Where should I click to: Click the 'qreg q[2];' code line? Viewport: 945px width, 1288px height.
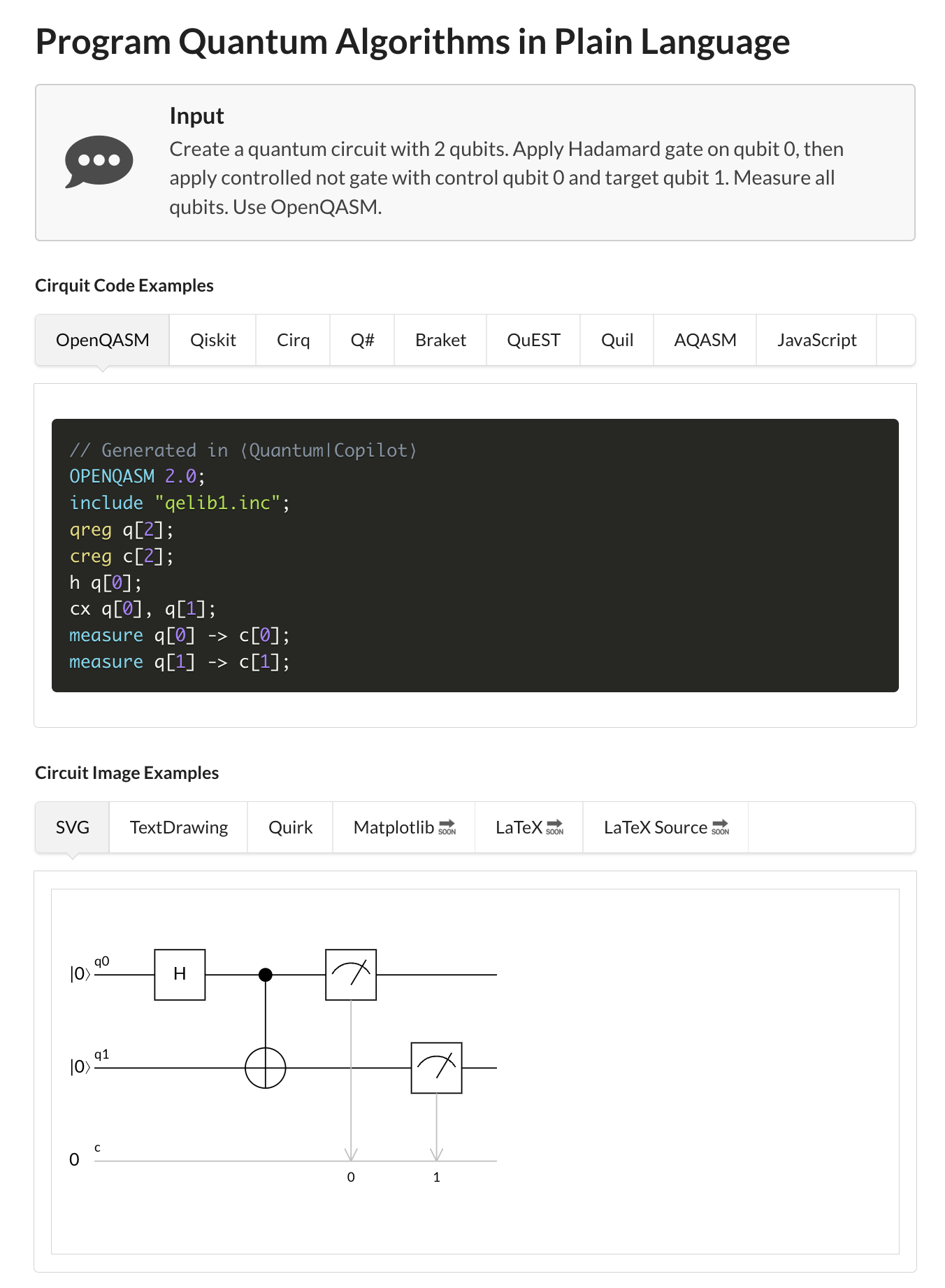tap(122, 529)
